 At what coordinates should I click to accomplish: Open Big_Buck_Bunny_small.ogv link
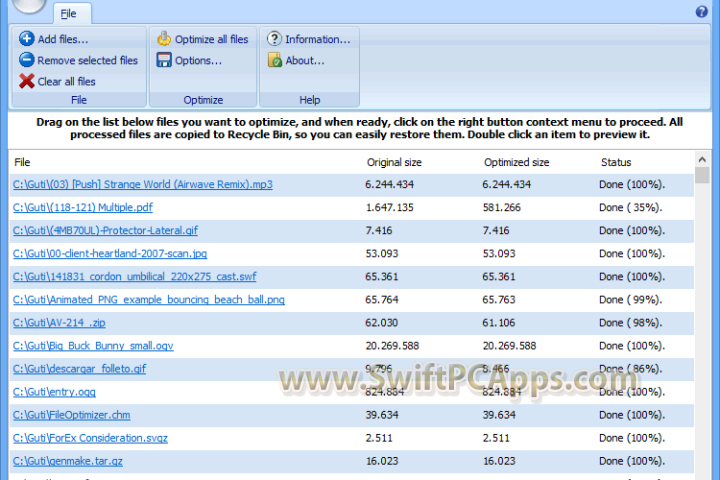click(x=93, y=345)
